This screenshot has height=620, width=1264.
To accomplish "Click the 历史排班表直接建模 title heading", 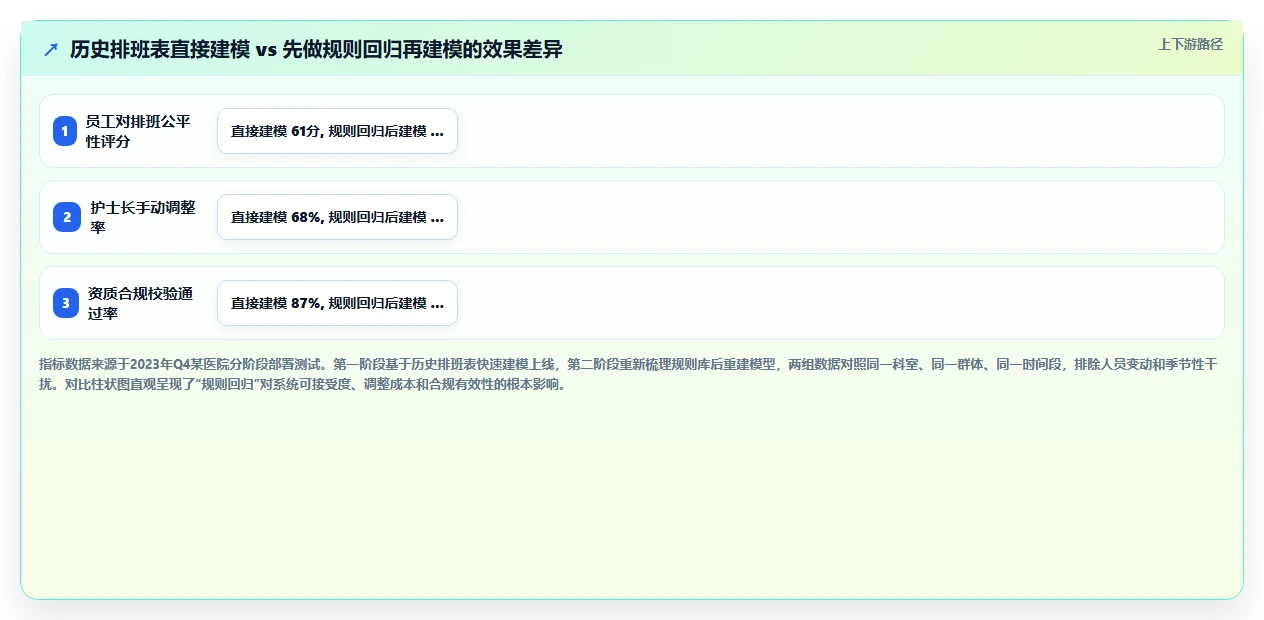I will tap(316, 50).
